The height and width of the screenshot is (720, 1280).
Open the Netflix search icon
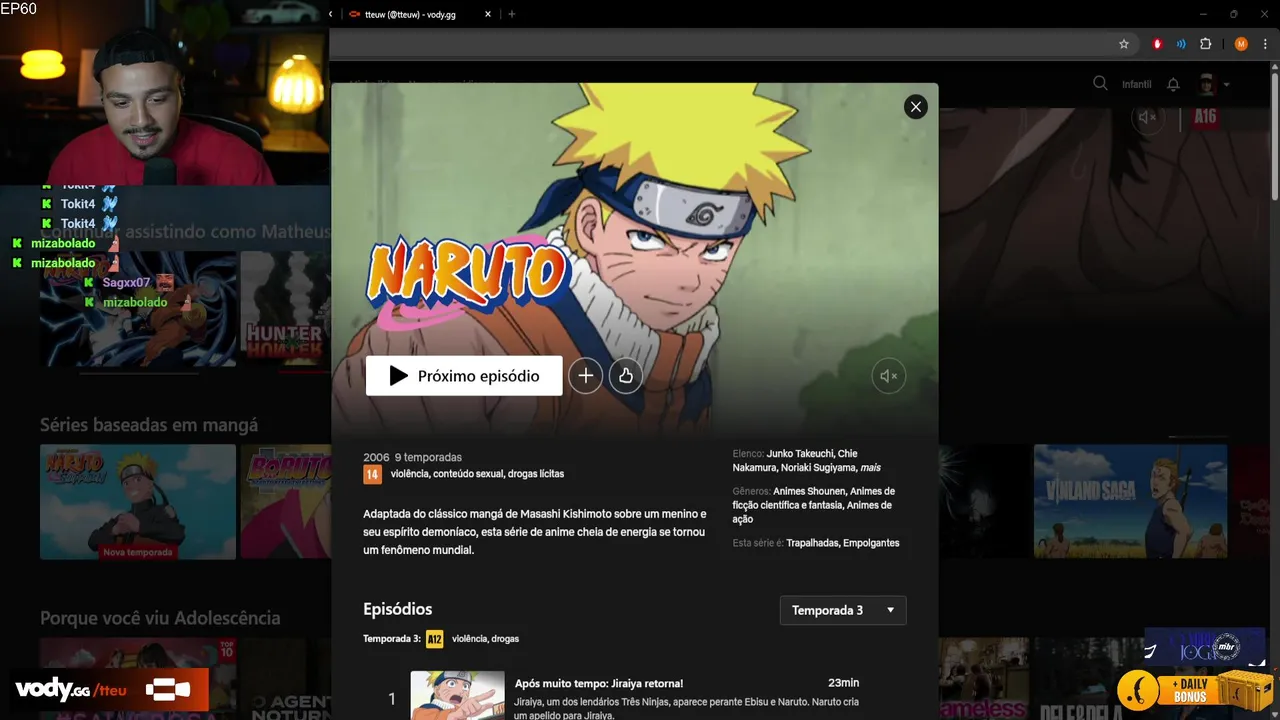(x=1100, y=84)
